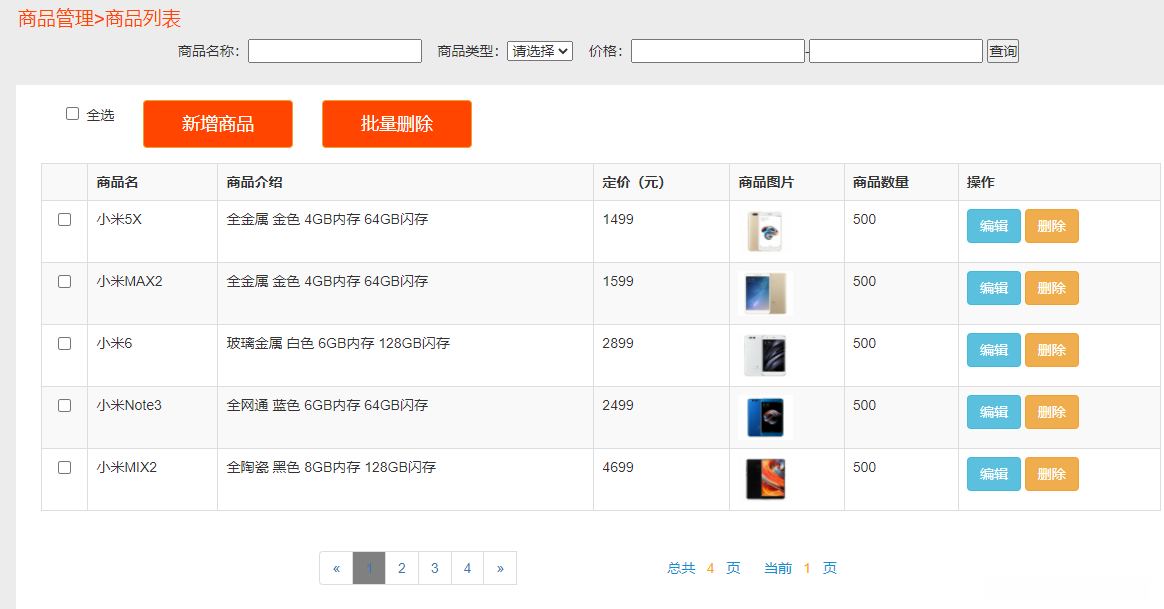
Task: Click 编辑 for 小米Note3
Action: point(993,412)
